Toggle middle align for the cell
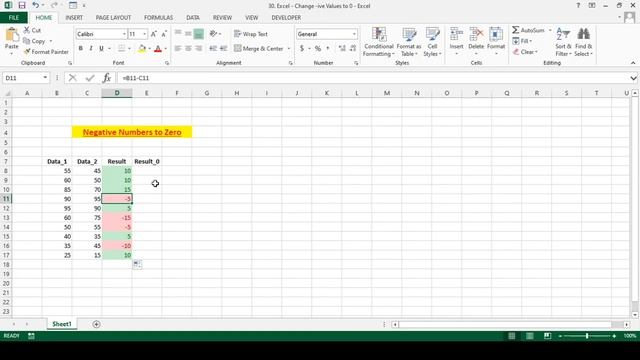The width and height of the screenshot is (640, 360). 188,34
